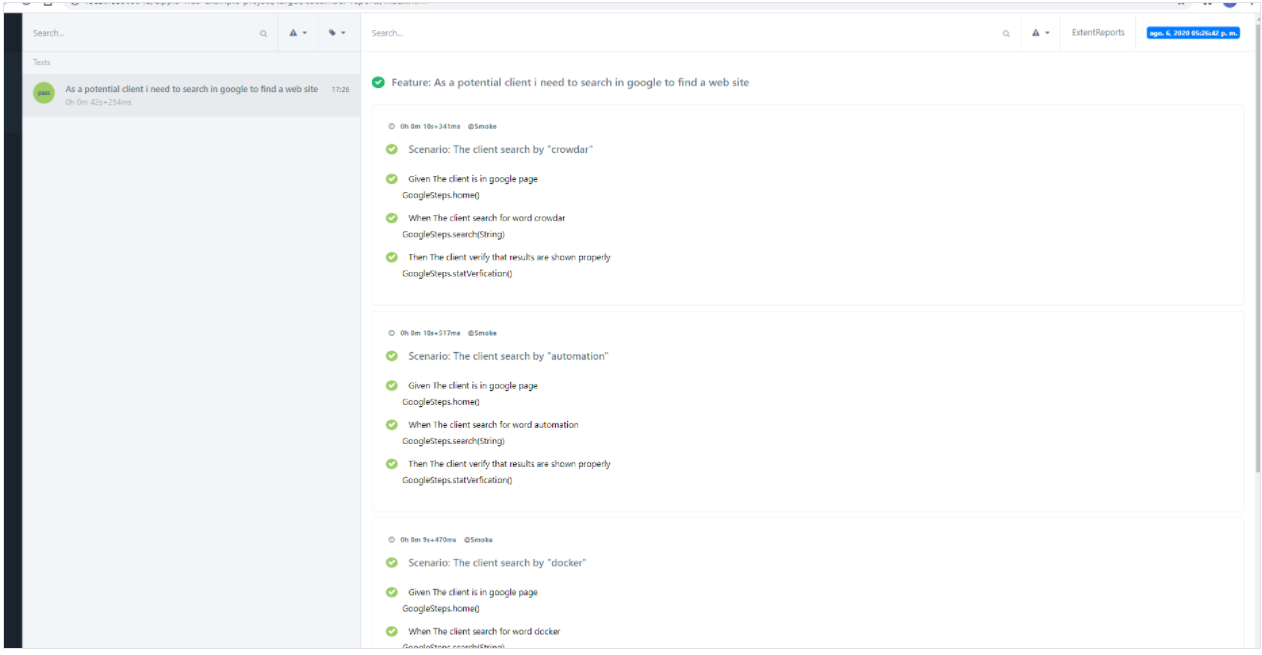Screen dimensions: 1262x655
Task: Focus the tests panel Search field
Action: click(x=140, y=33)
